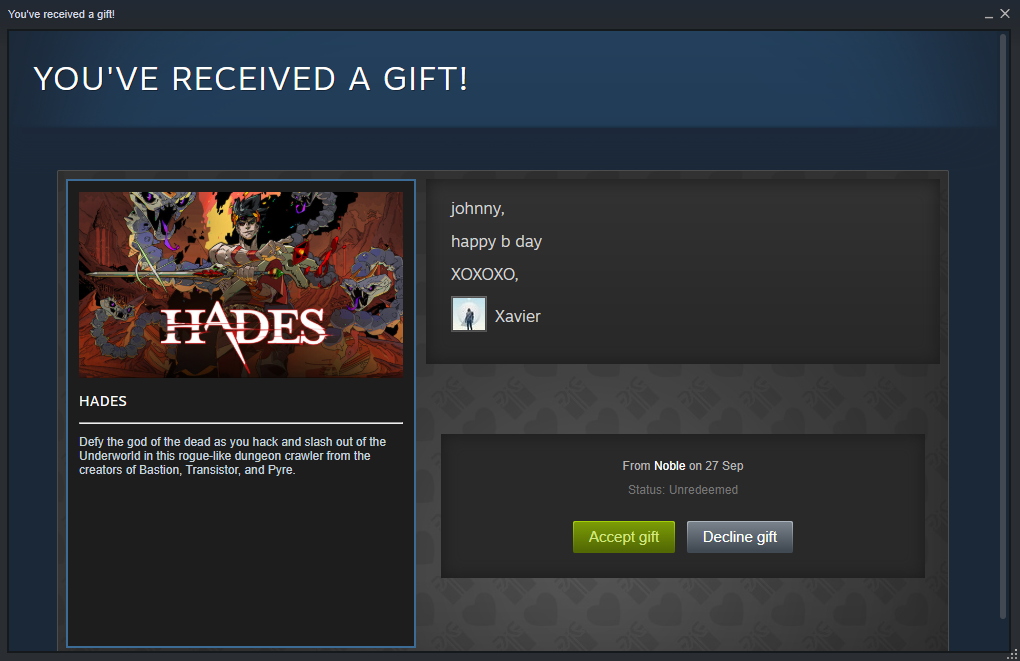
Task: Decline the gift from Noble
Action: (x=740, y=537)
